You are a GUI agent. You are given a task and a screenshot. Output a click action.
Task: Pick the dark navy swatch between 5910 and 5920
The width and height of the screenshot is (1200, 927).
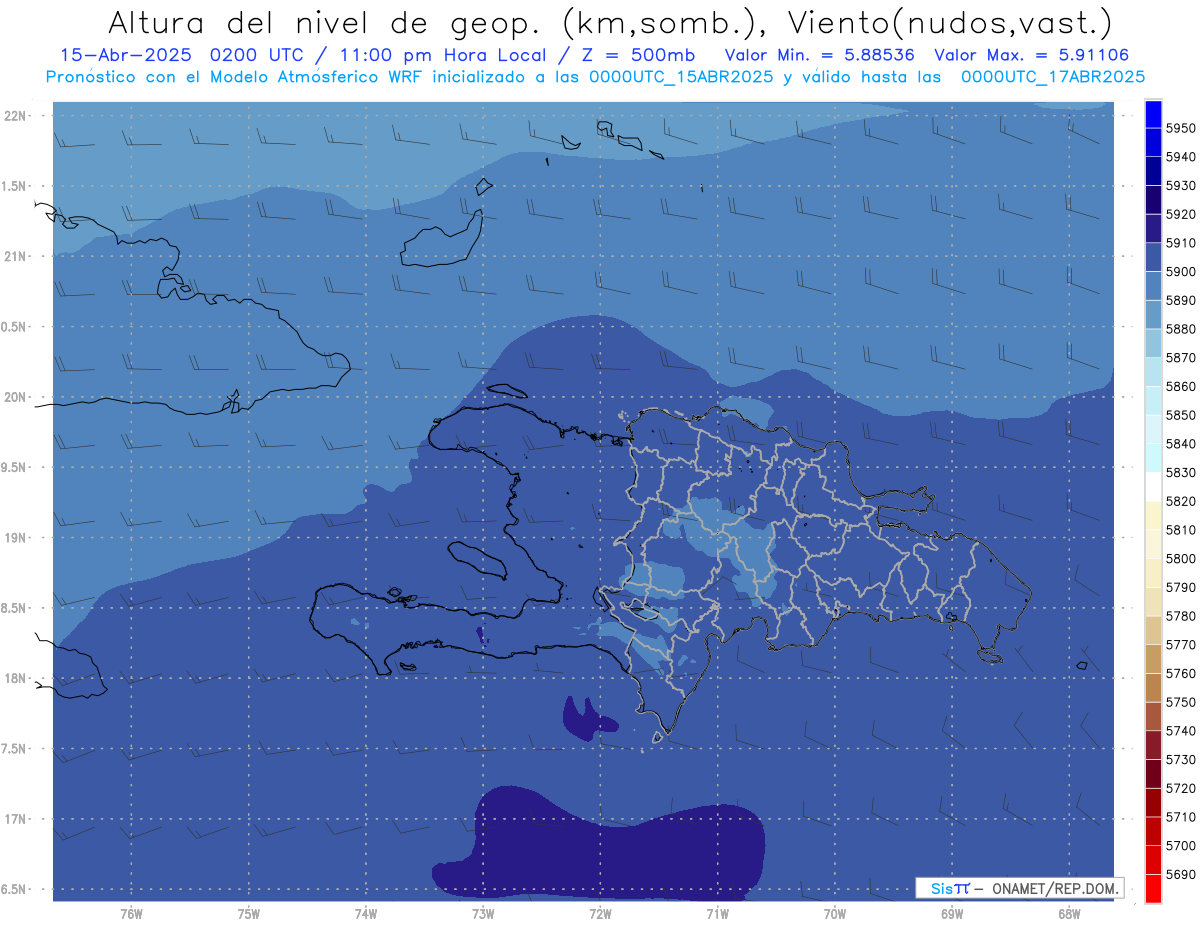tap(1153, 229)
